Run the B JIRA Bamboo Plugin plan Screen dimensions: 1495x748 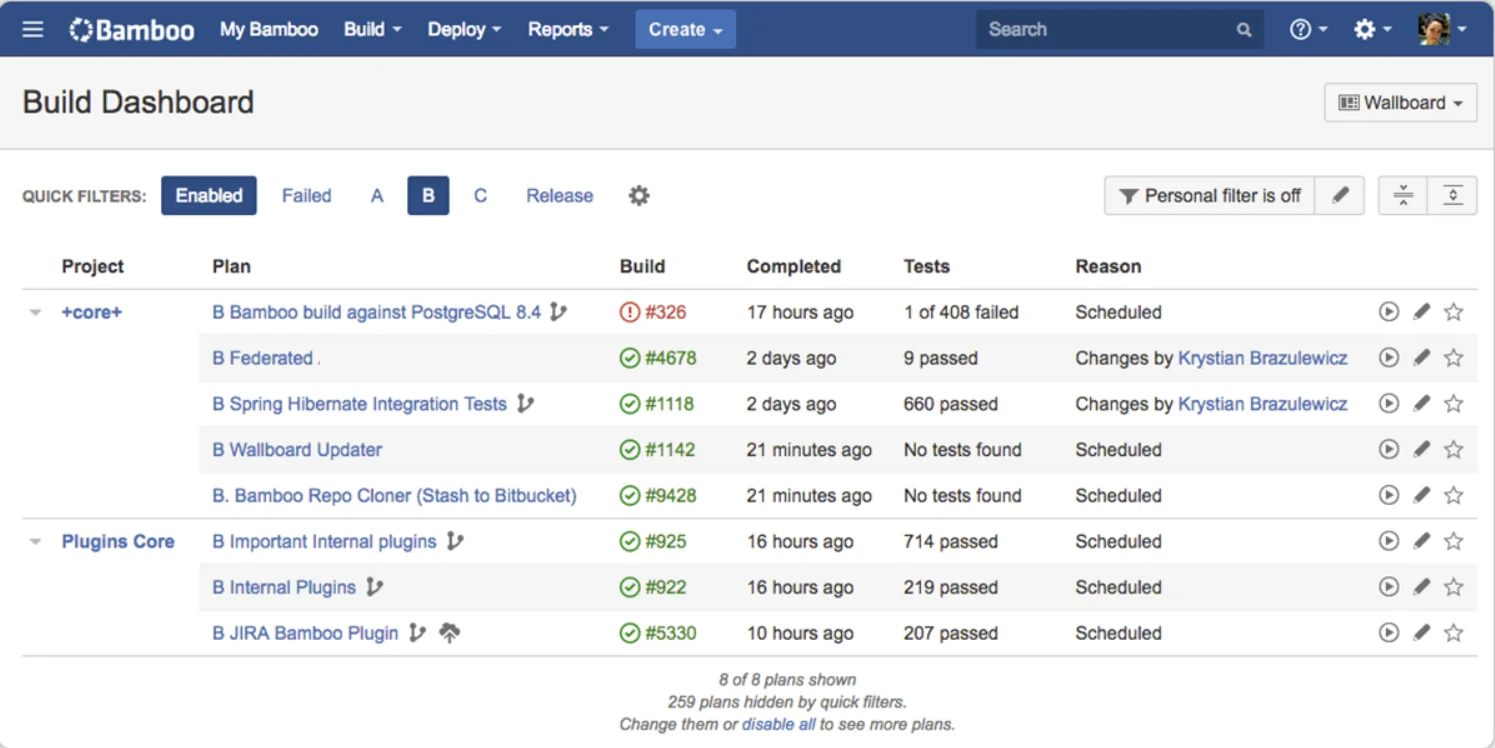coord(1389,633)
